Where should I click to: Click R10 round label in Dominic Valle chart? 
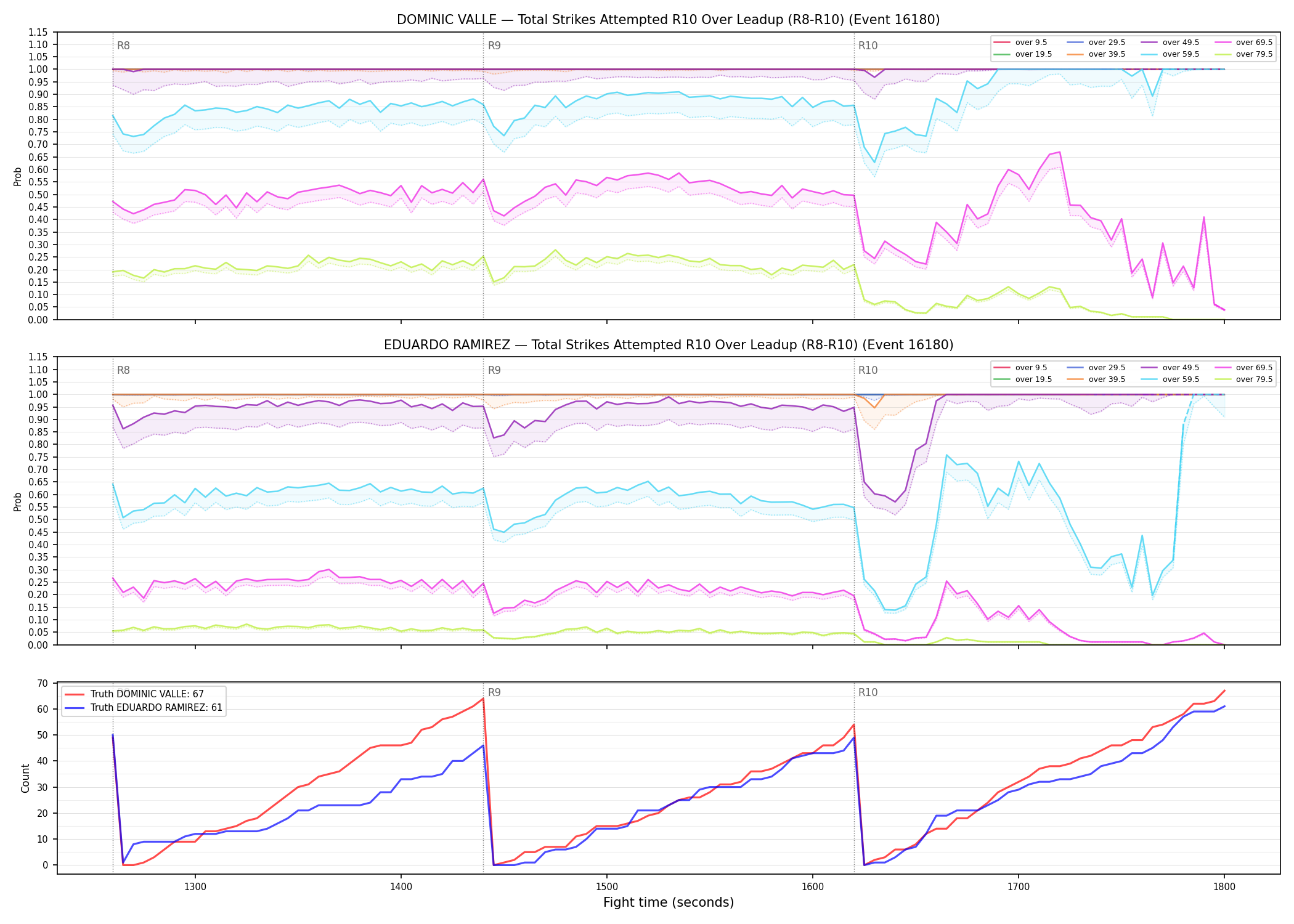(868, 46)
